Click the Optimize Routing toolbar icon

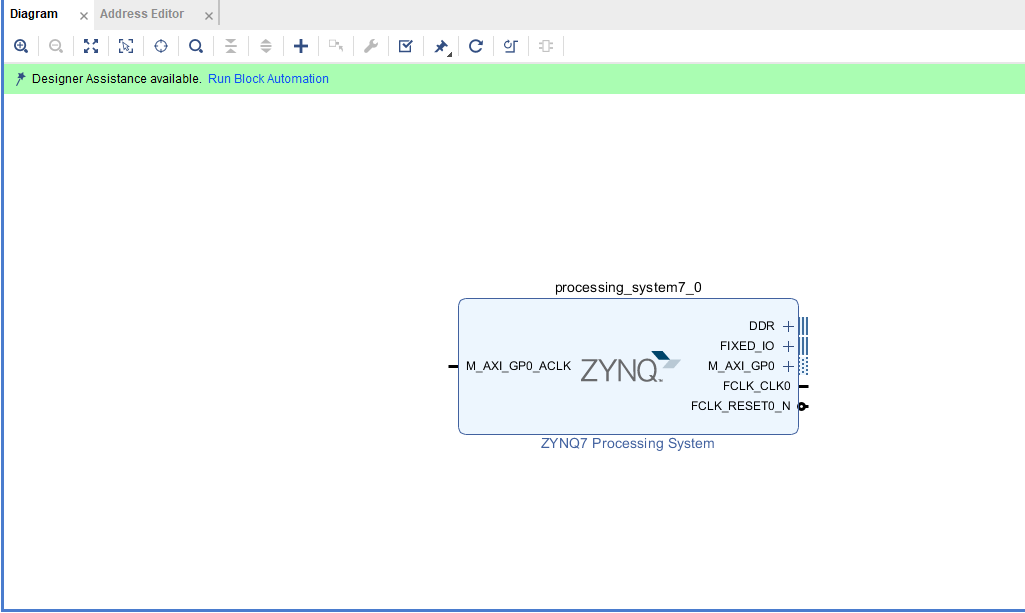pyautogui.click(x=511, y=46)
